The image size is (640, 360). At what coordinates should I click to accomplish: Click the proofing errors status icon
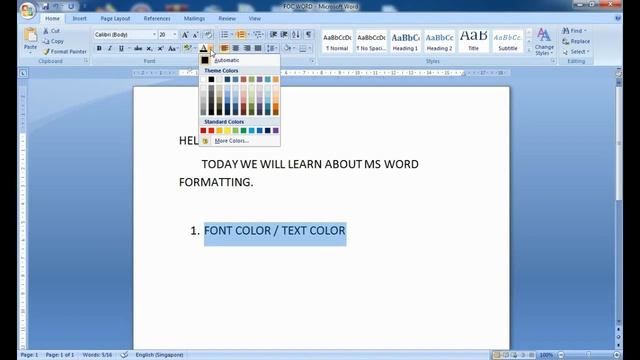[x=124, y=355]
